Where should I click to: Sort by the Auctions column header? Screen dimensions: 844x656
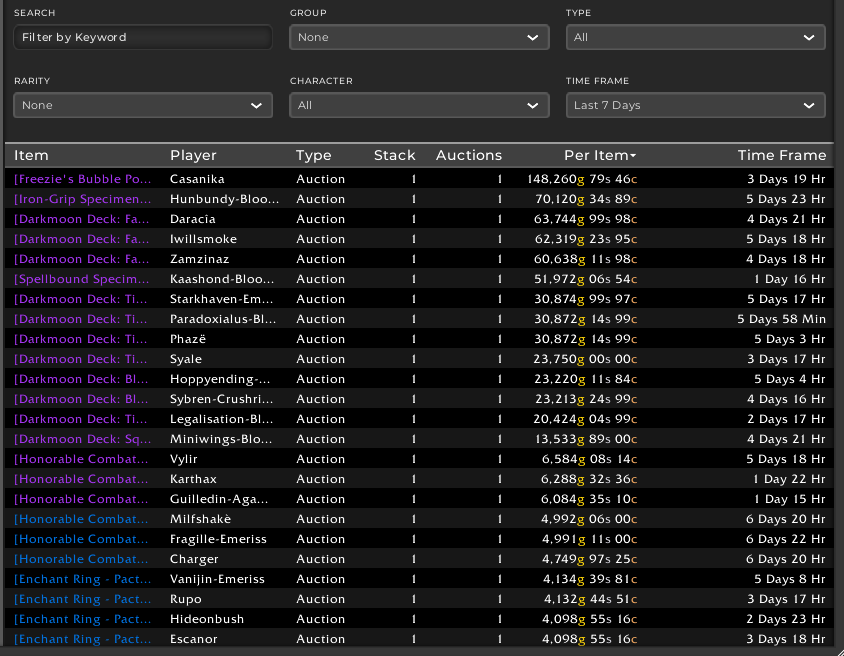pyautogui.click(x=468, y=155)
